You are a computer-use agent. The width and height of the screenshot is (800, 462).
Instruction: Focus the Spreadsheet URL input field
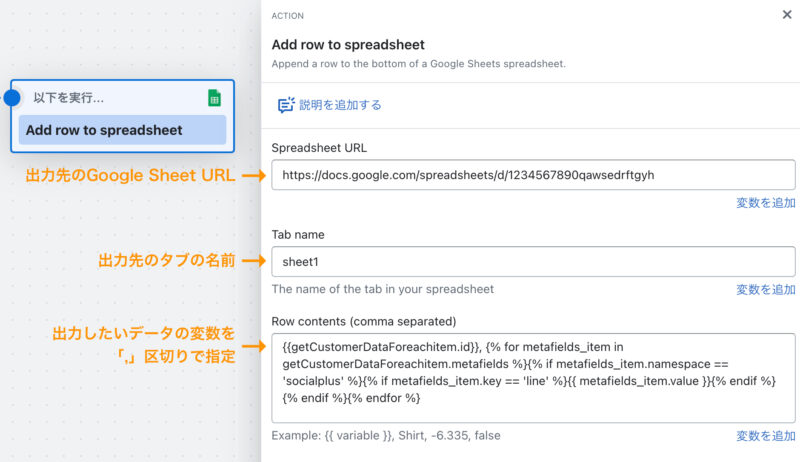pos(533,175)
